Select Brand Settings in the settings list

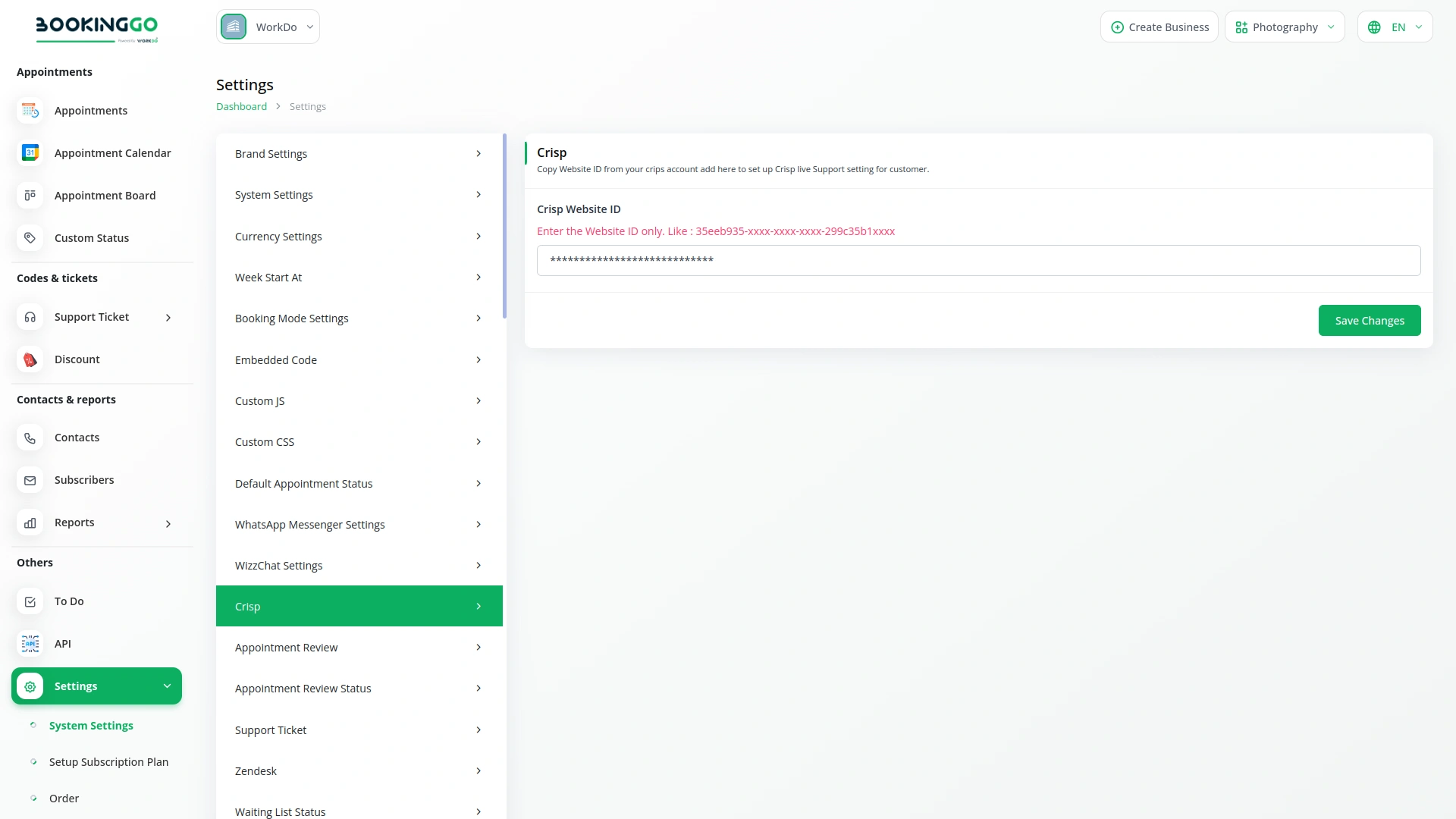(x=359, y=154)
